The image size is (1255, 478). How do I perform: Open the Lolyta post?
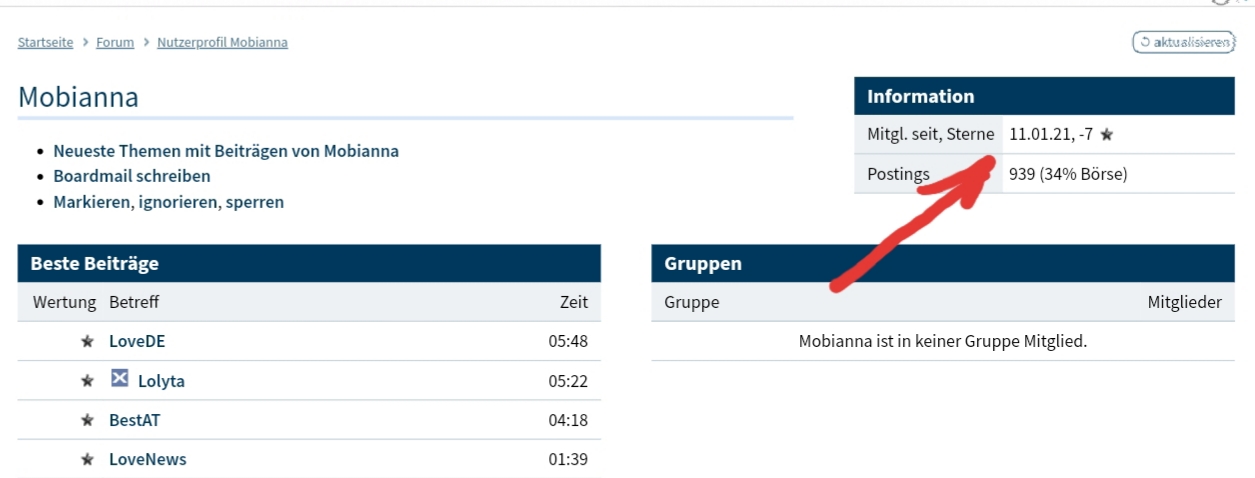(161, 381)
